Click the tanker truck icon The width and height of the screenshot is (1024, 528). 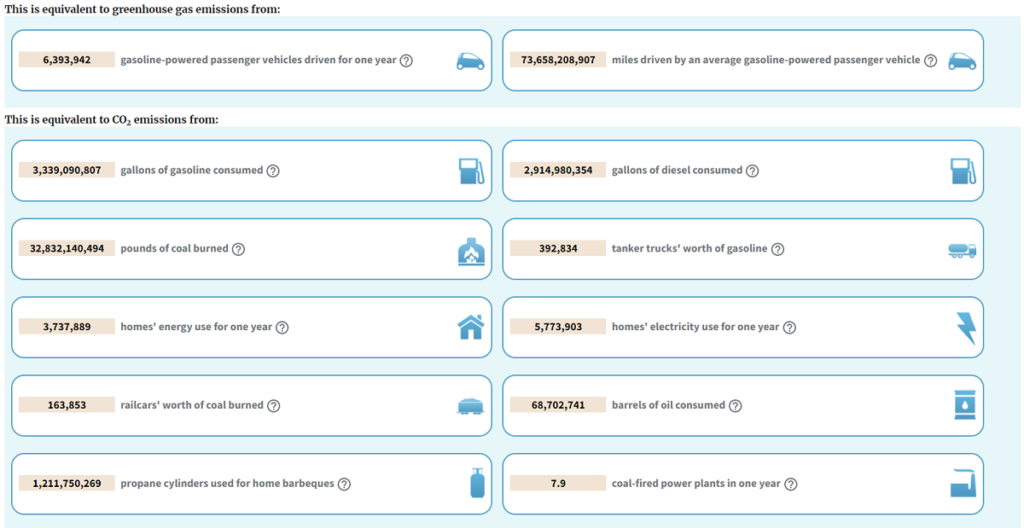962,250
